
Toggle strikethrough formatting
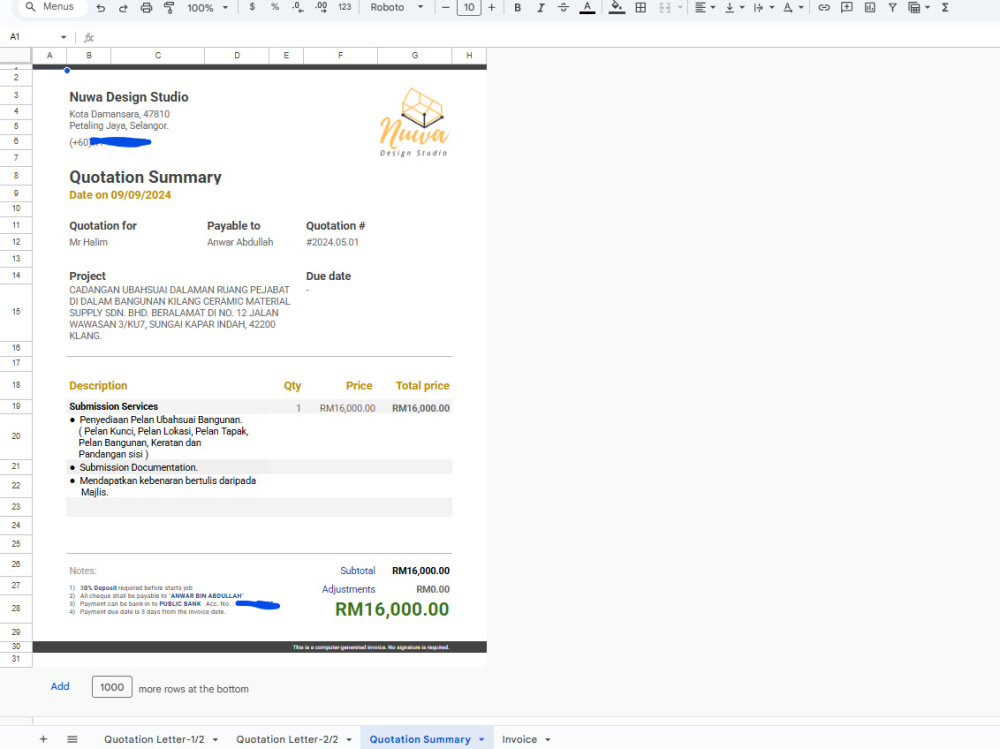(x=563, y=8)
